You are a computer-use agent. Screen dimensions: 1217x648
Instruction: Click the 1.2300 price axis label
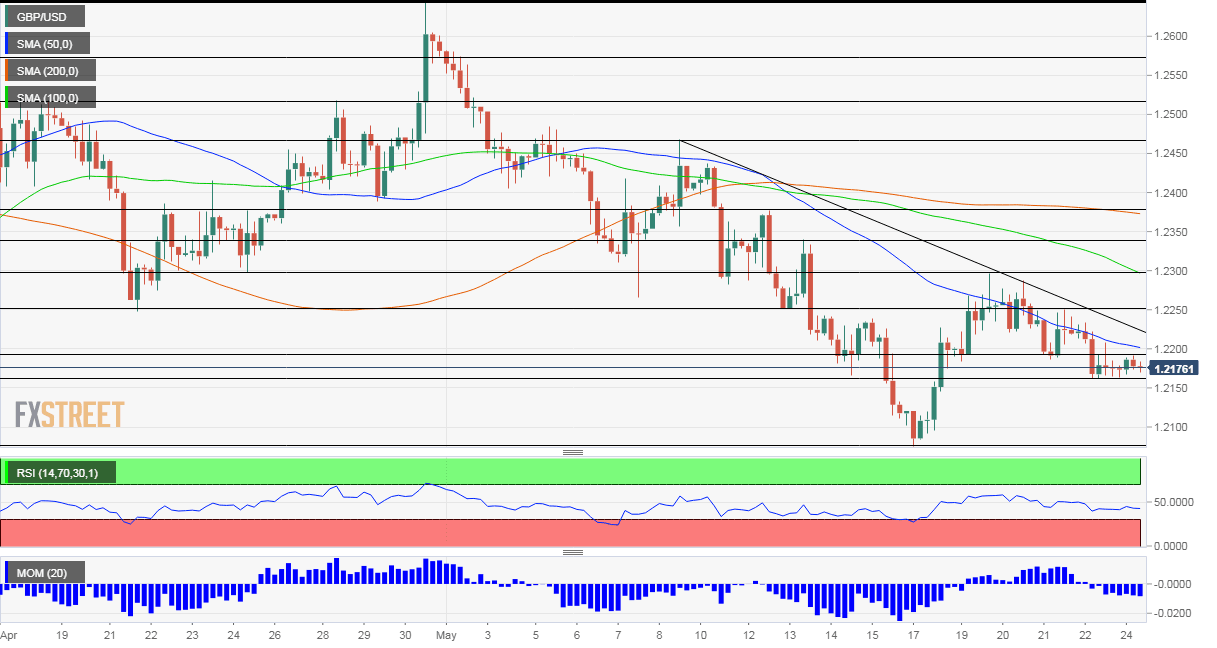pyautogui.click(x=1173, y=271)
